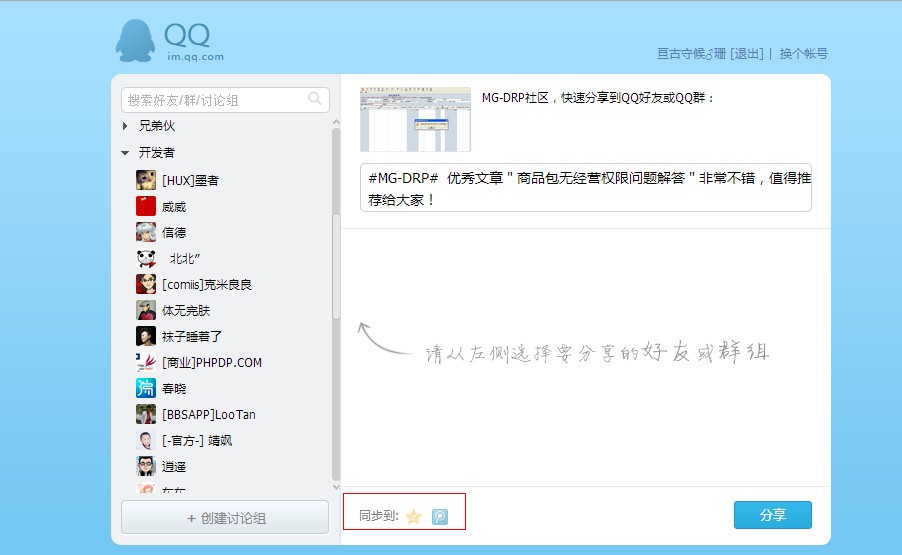Click the im.qq.com text under logo
Viewport: 902px width, 555px height.
(x=196, y=56)
